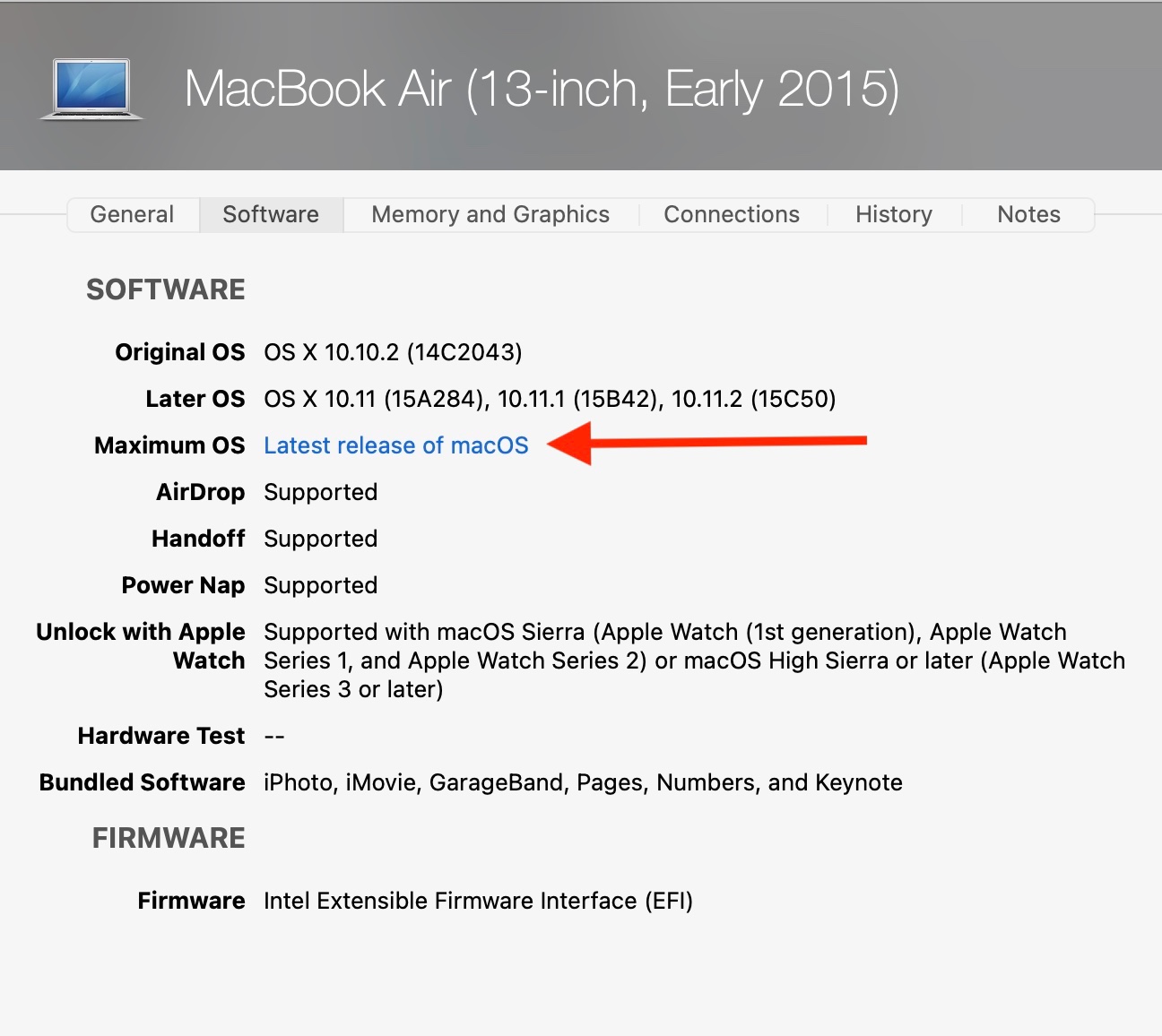Click the AirDrop Supported value
The width and height of the screenshot is (1162, 1036).
coord(320,492)
